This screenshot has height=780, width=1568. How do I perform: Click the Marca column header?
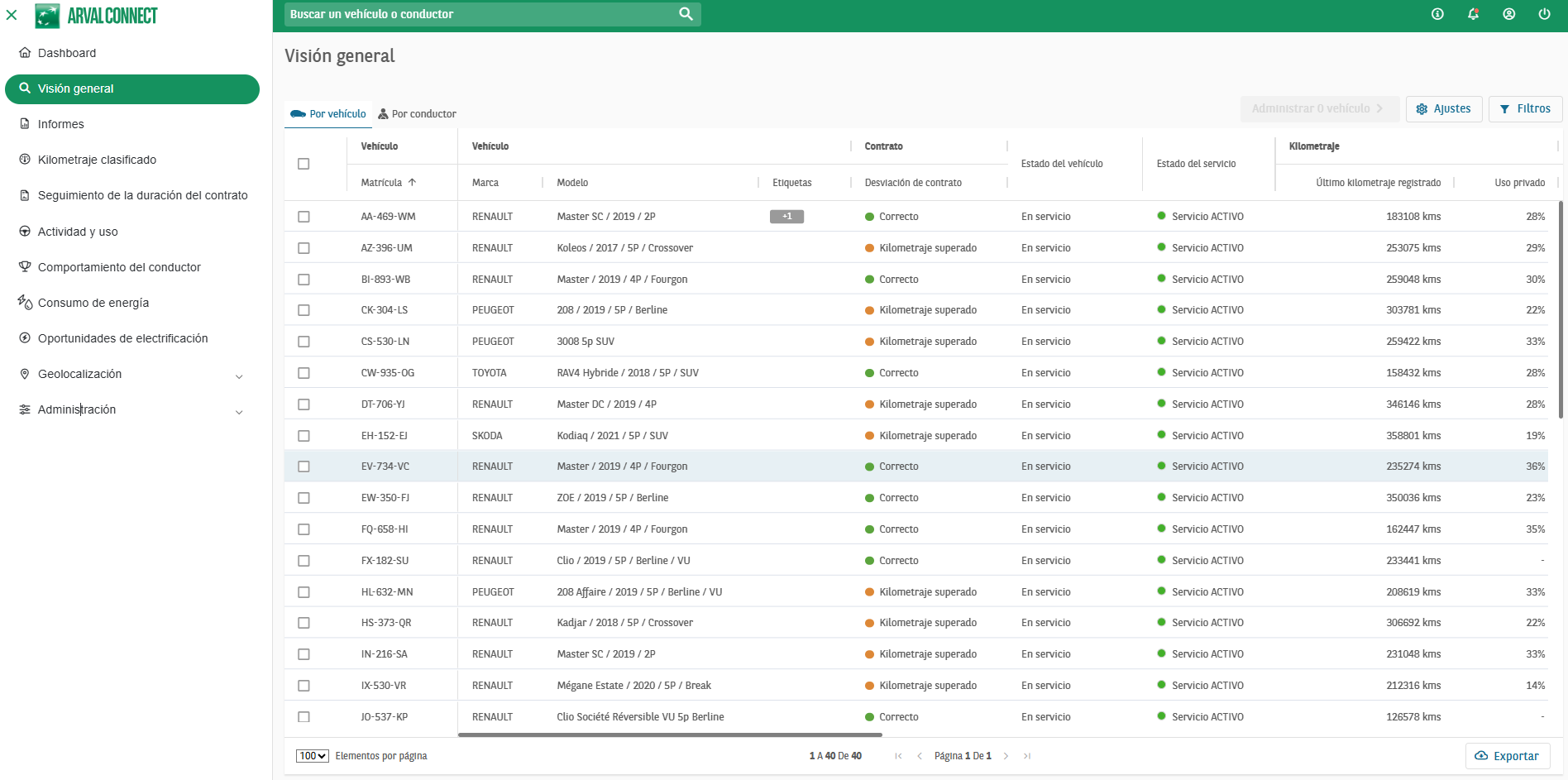pyautogui.click(x=485, y=183)
